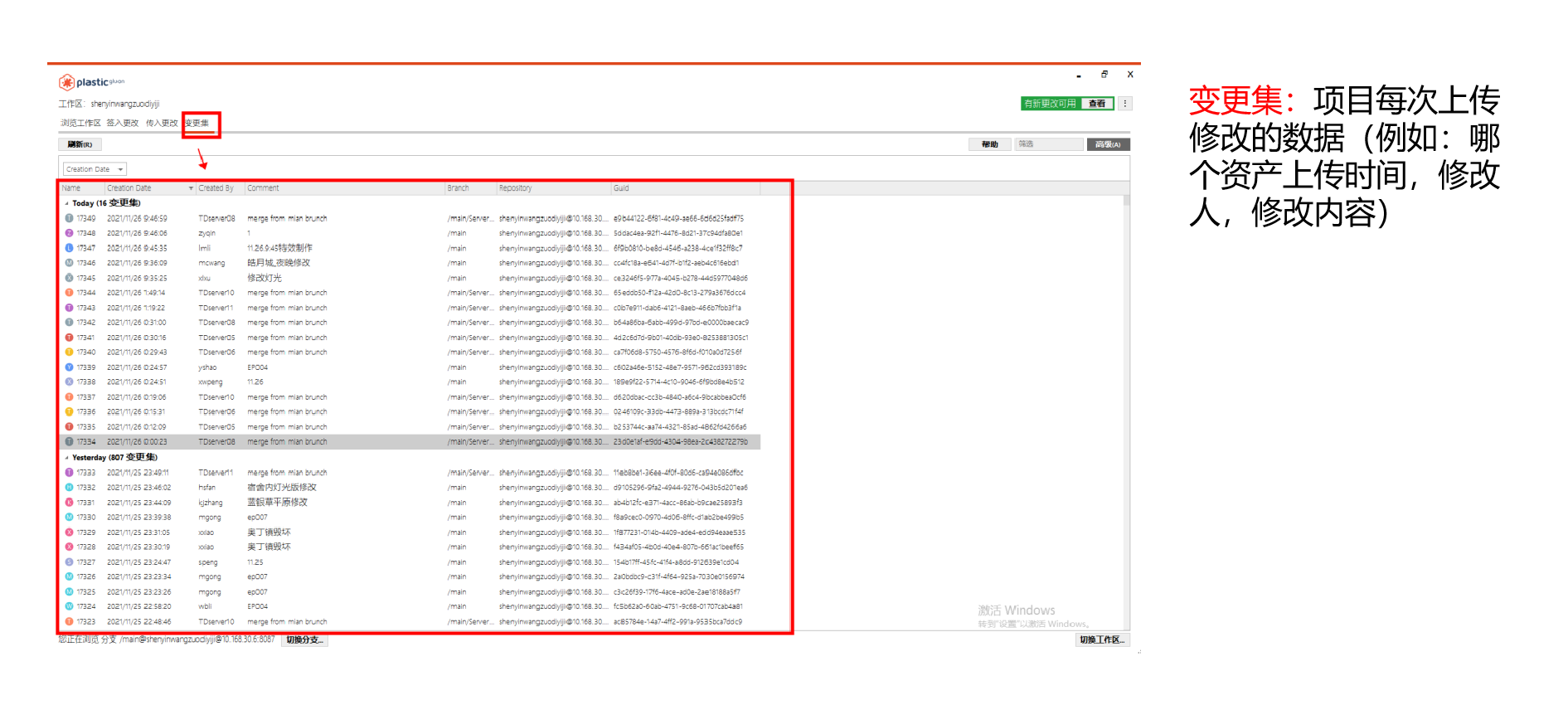Click the 刷新(R) refresh button

80,144
